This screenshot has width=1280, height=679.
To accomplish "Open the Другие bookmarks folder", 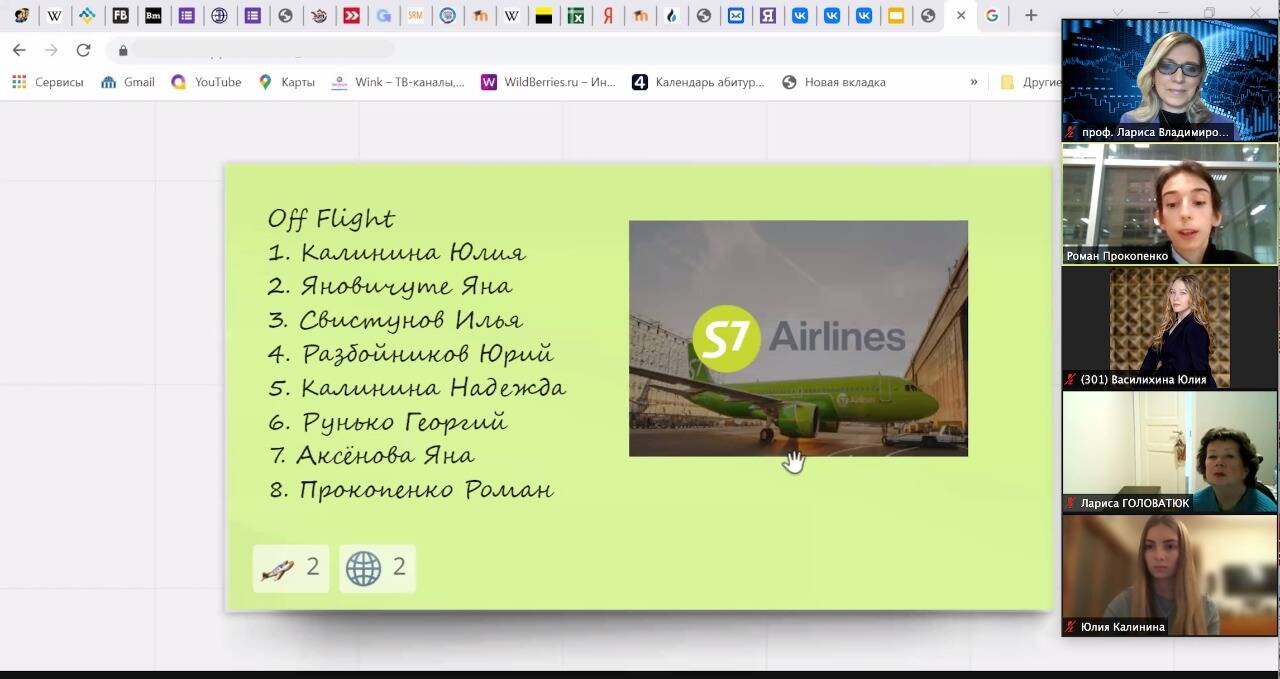I will [x=1030, y=82].
